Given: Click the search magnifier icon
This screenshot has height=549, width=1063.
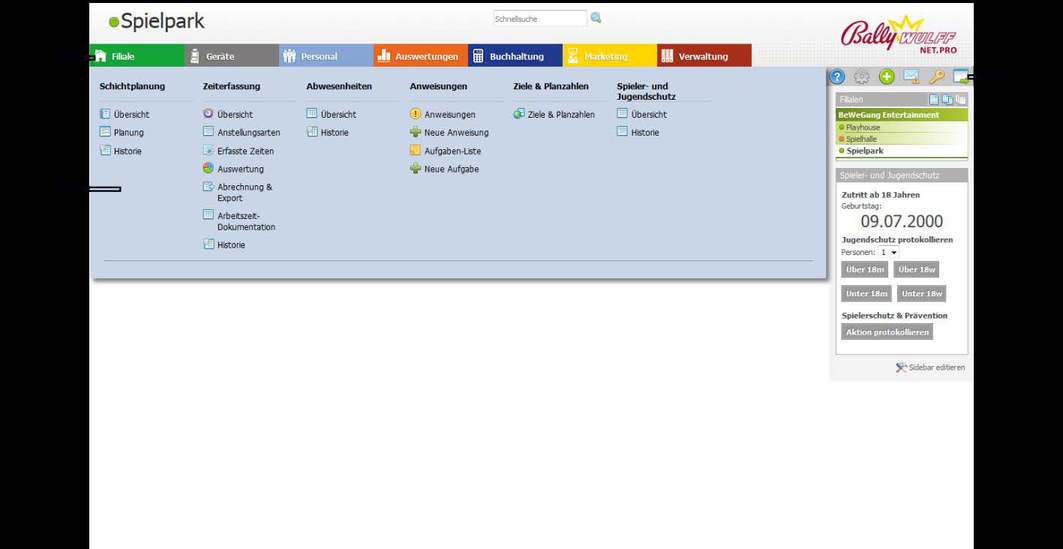Looking at the screenshot, I should pos(596,18).
